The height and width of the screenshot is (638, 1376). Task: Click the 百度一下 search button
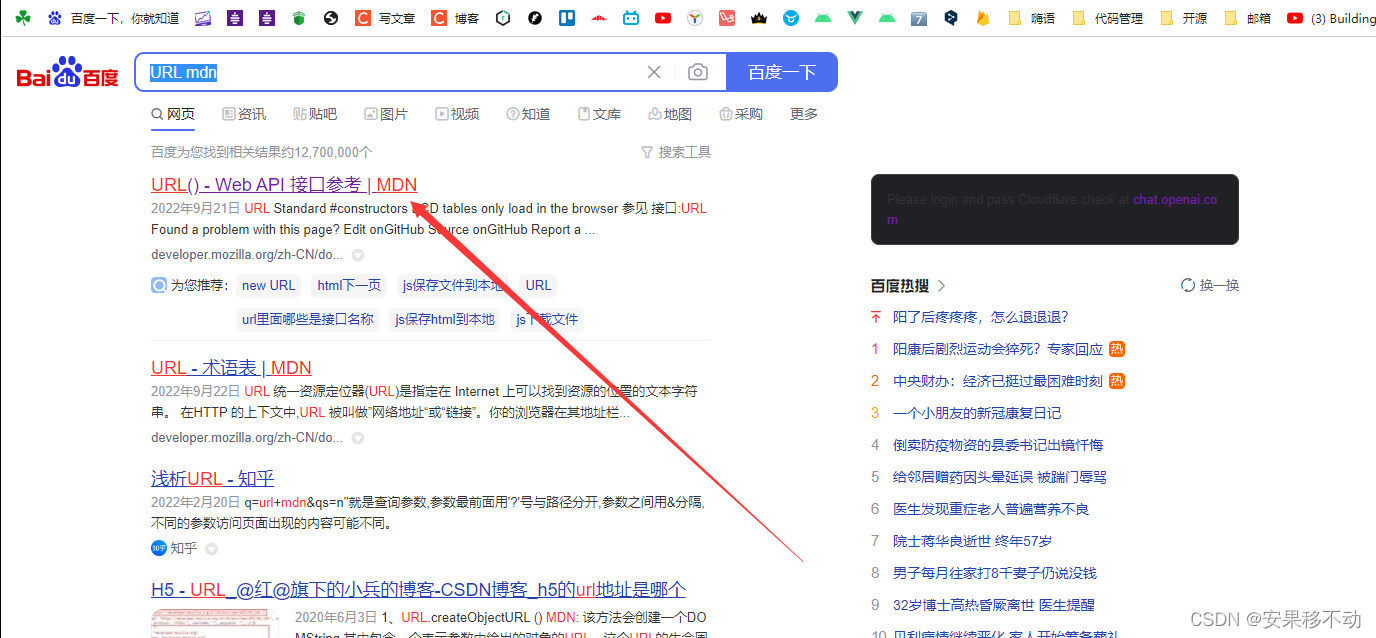(x=782, y=72)
